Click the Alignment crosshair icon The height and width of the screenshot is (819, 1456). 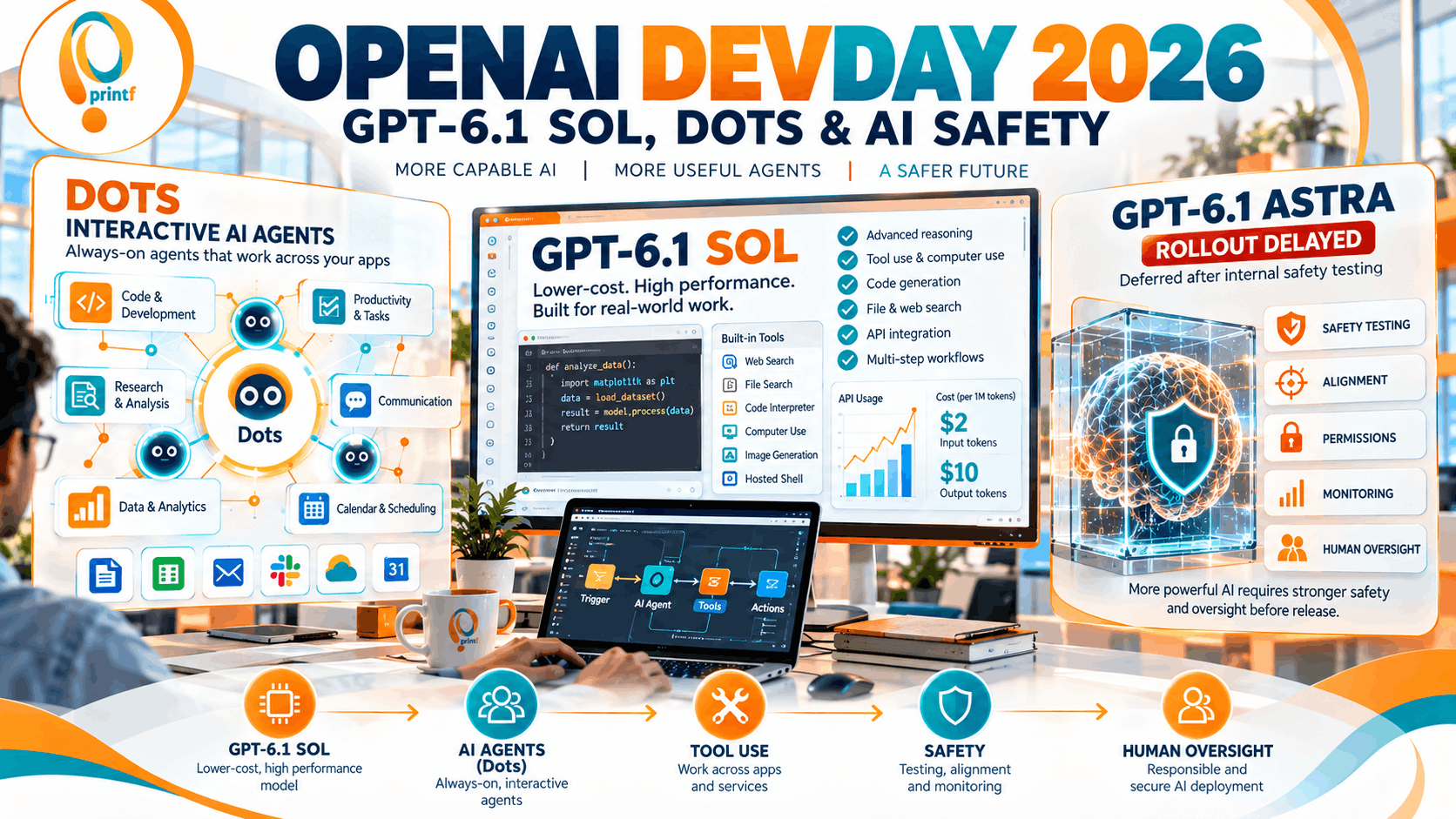[1291, 382]
